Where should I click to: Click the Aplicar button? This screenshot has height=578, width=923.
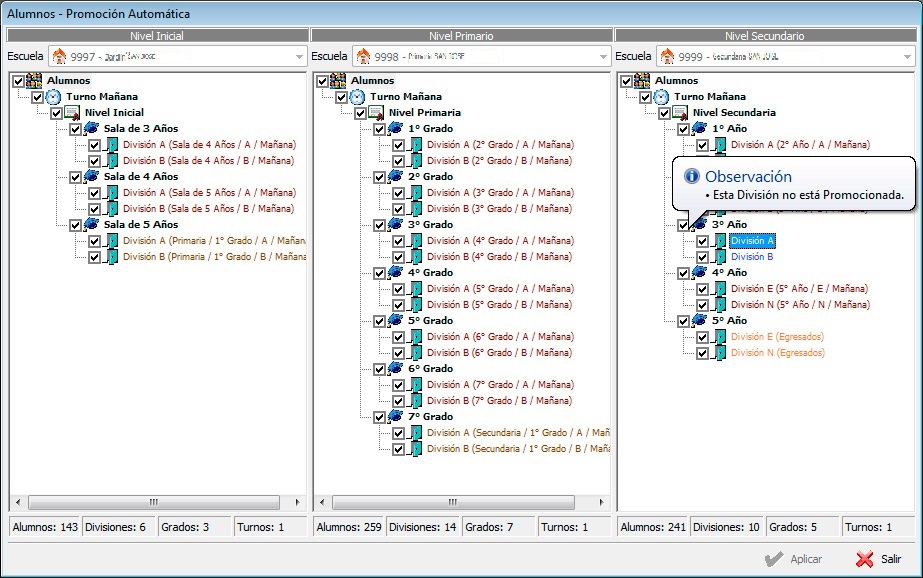pos(793,559)
